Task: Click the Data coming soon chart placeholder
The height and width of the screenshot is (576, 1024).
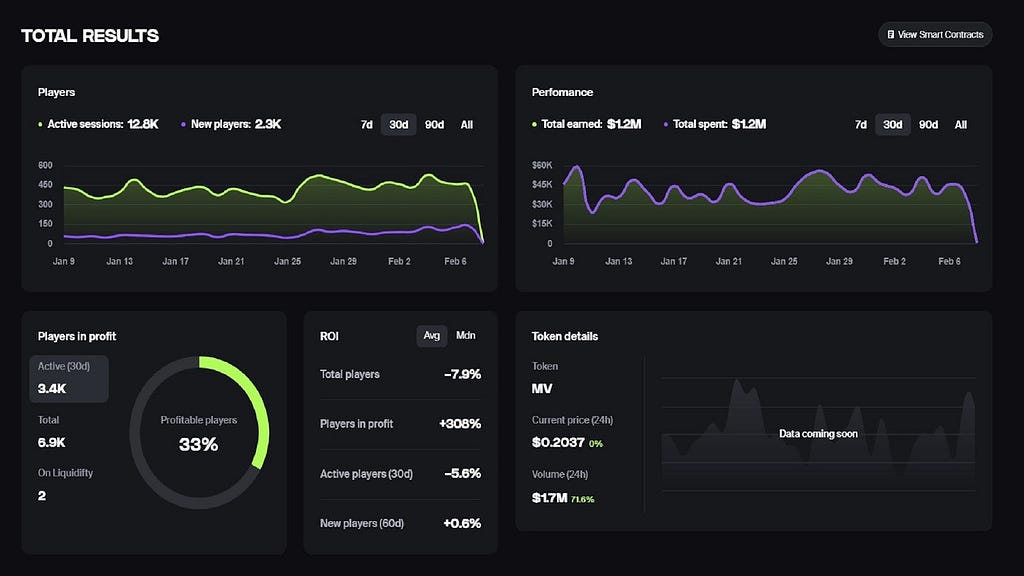Action: 818,434
